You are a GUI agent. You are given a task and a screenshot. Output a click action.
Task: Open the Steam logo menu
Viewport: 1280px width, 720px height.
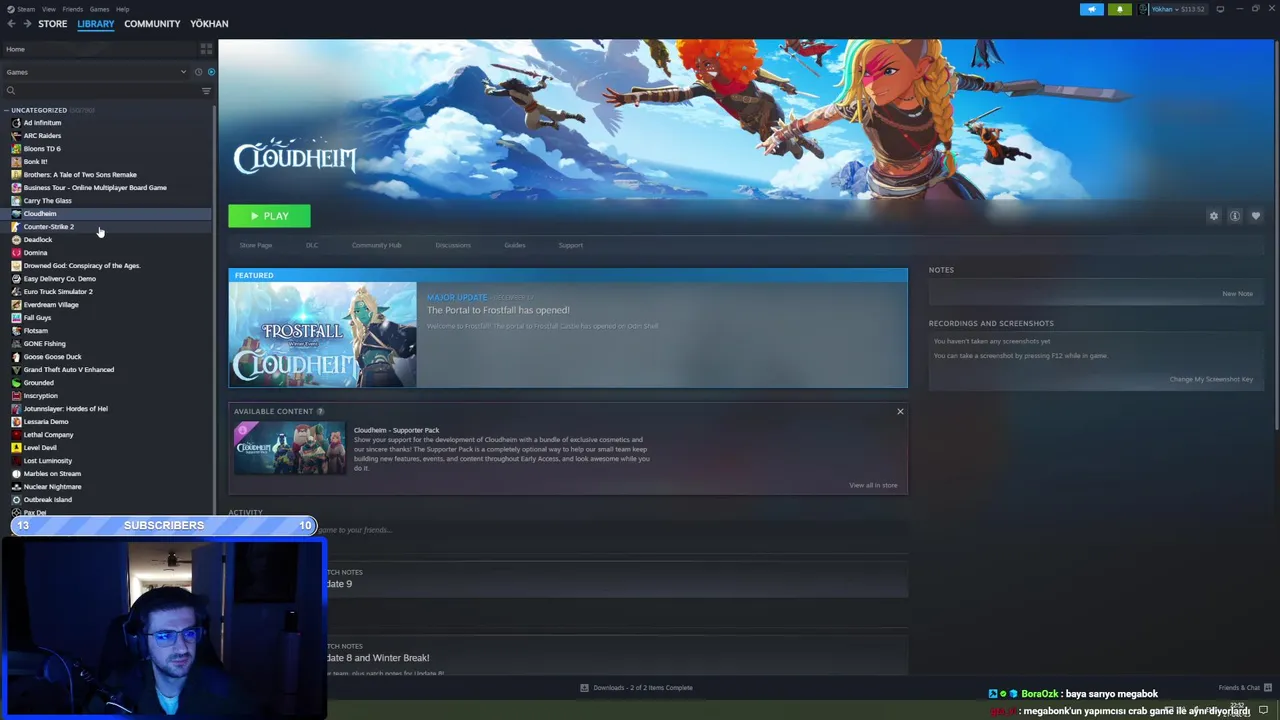[11, 9]
